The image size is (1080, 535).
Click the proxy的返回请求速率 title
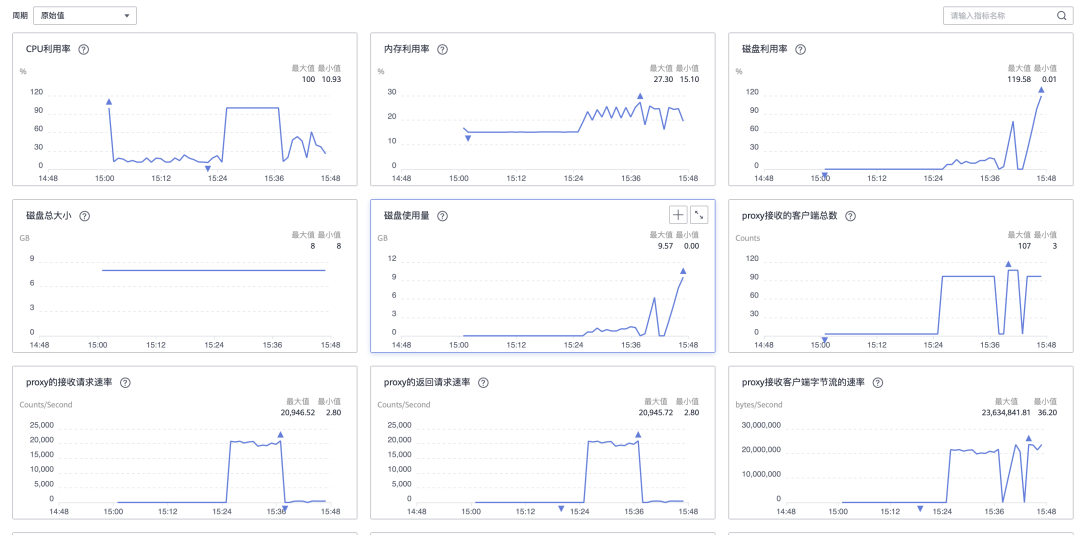coord(427,383)
